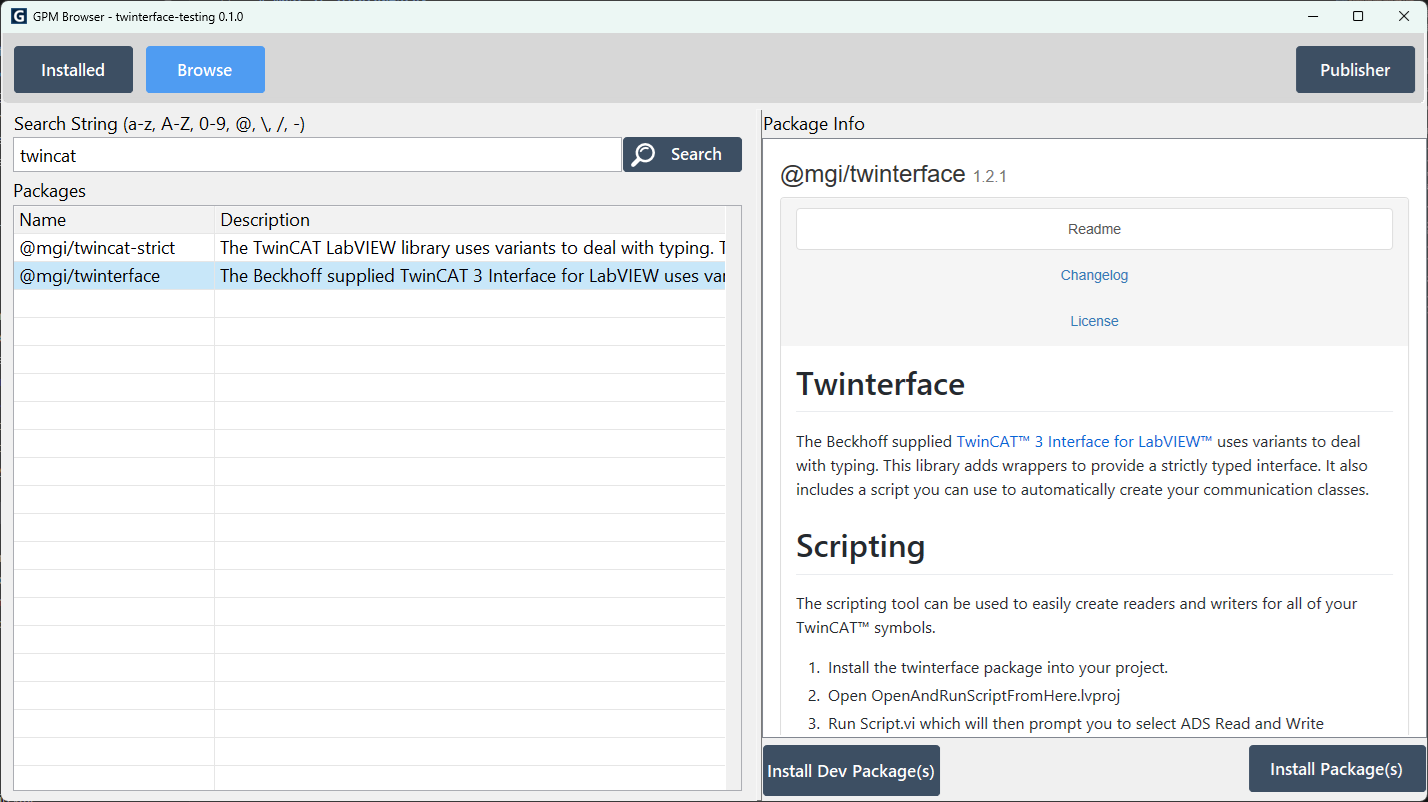Click the 1.2.1 version number text

tap(990, 176)
